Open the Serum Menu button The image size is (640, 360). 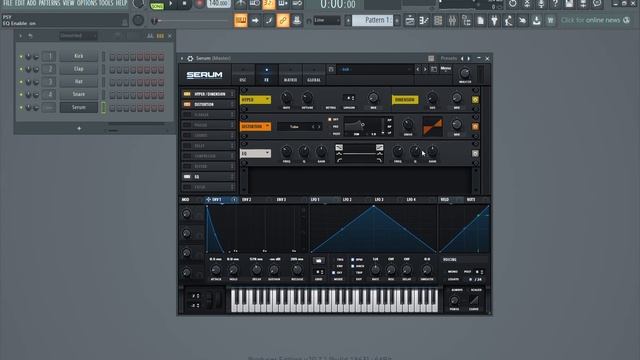coord(446,69)
